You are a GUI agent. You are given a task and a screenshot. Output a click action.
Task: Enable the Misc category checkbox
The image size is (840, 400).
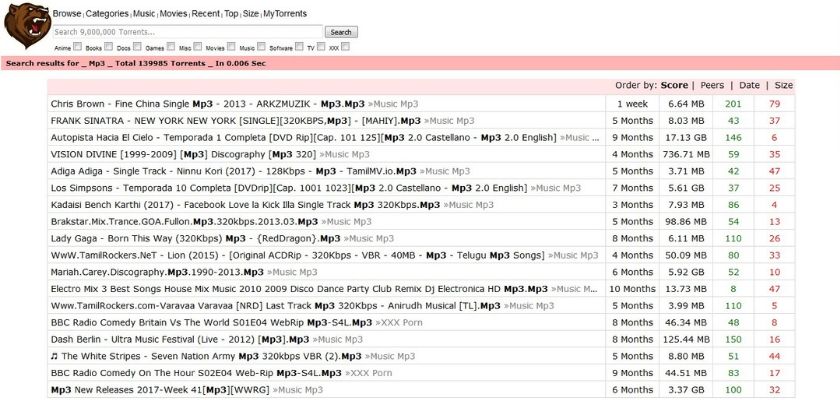[x=198, y=47]
